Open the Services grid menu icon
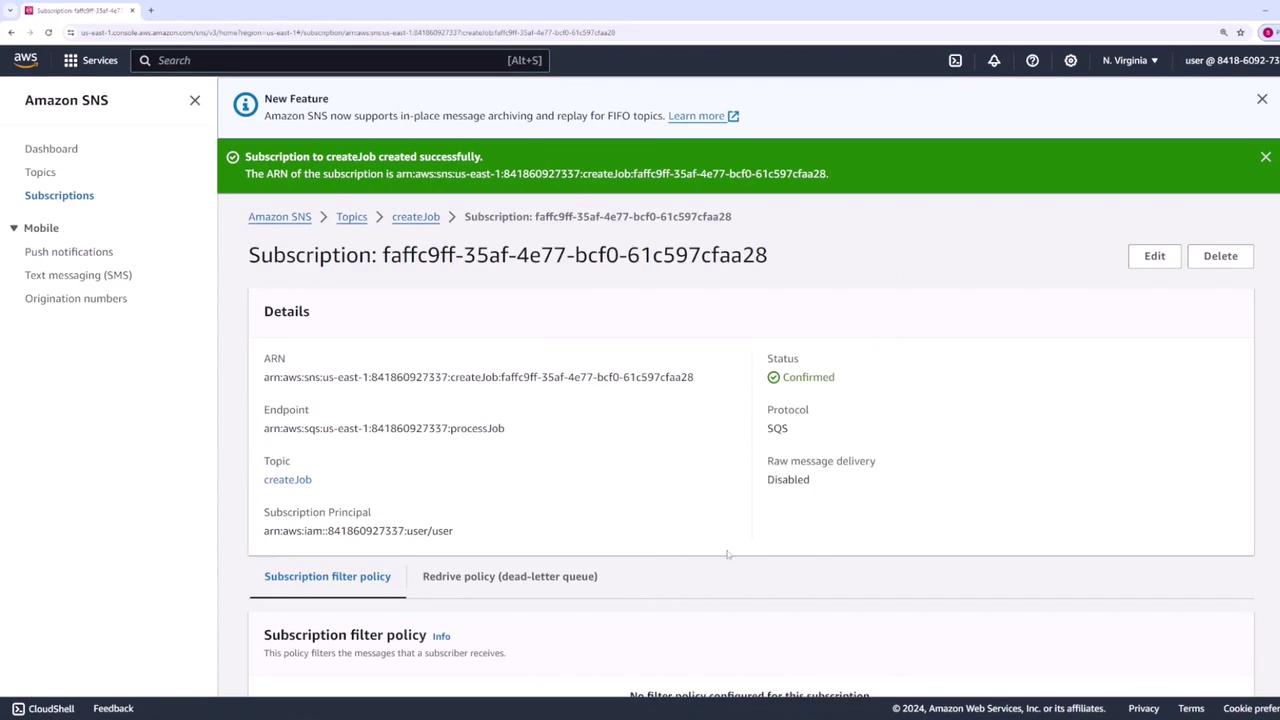 [71, 60]
